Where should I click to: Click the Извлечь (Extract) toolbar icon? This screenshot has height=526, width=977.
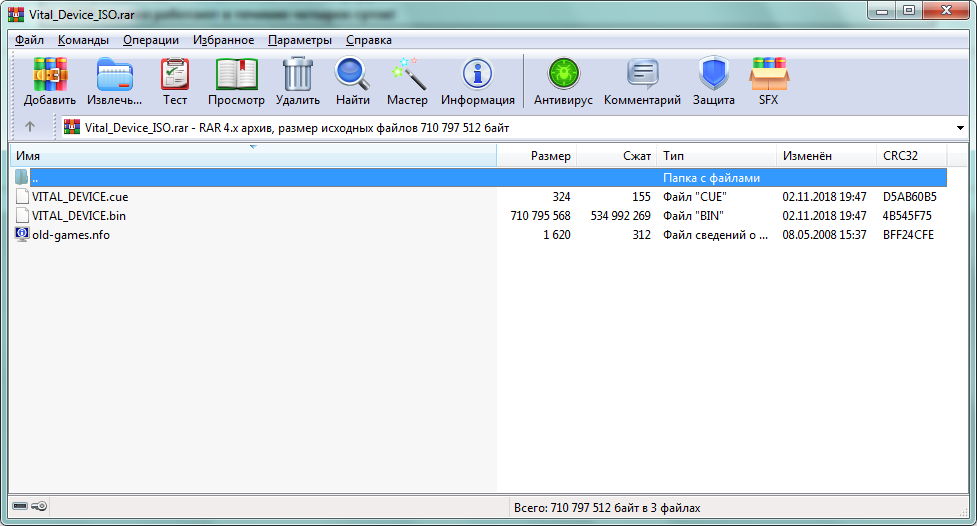(x=115, y=74)
